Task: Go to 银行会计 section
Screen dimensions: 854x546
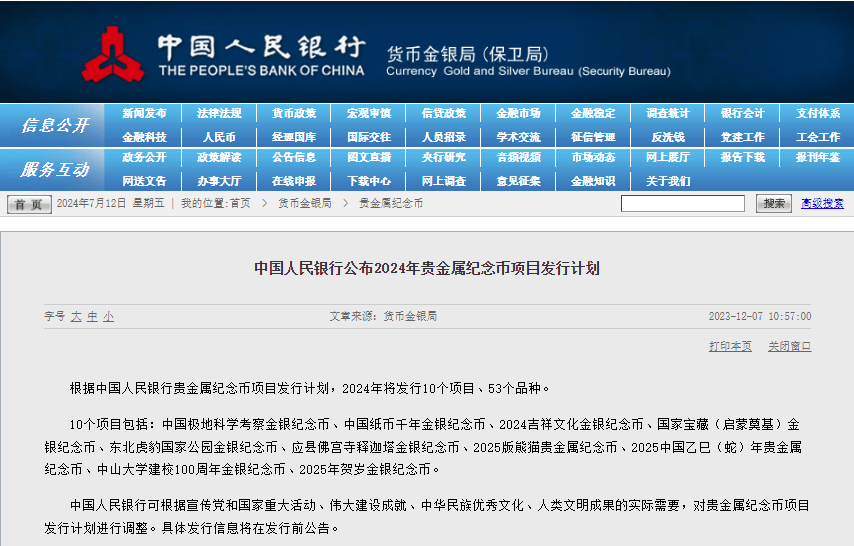Action: coord(743,113)
